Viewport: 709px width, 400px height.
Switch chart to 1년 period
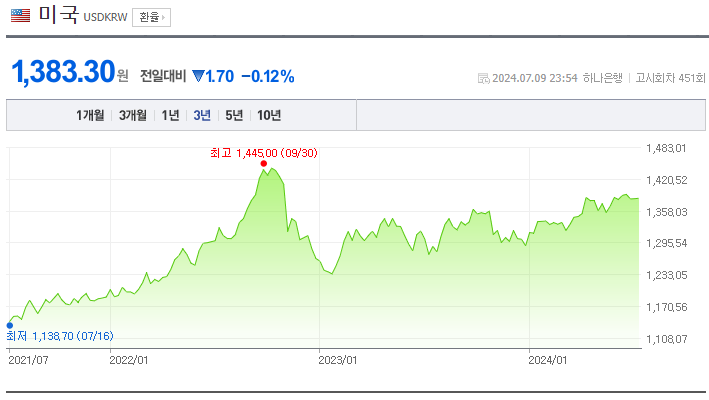pos(170,115)
